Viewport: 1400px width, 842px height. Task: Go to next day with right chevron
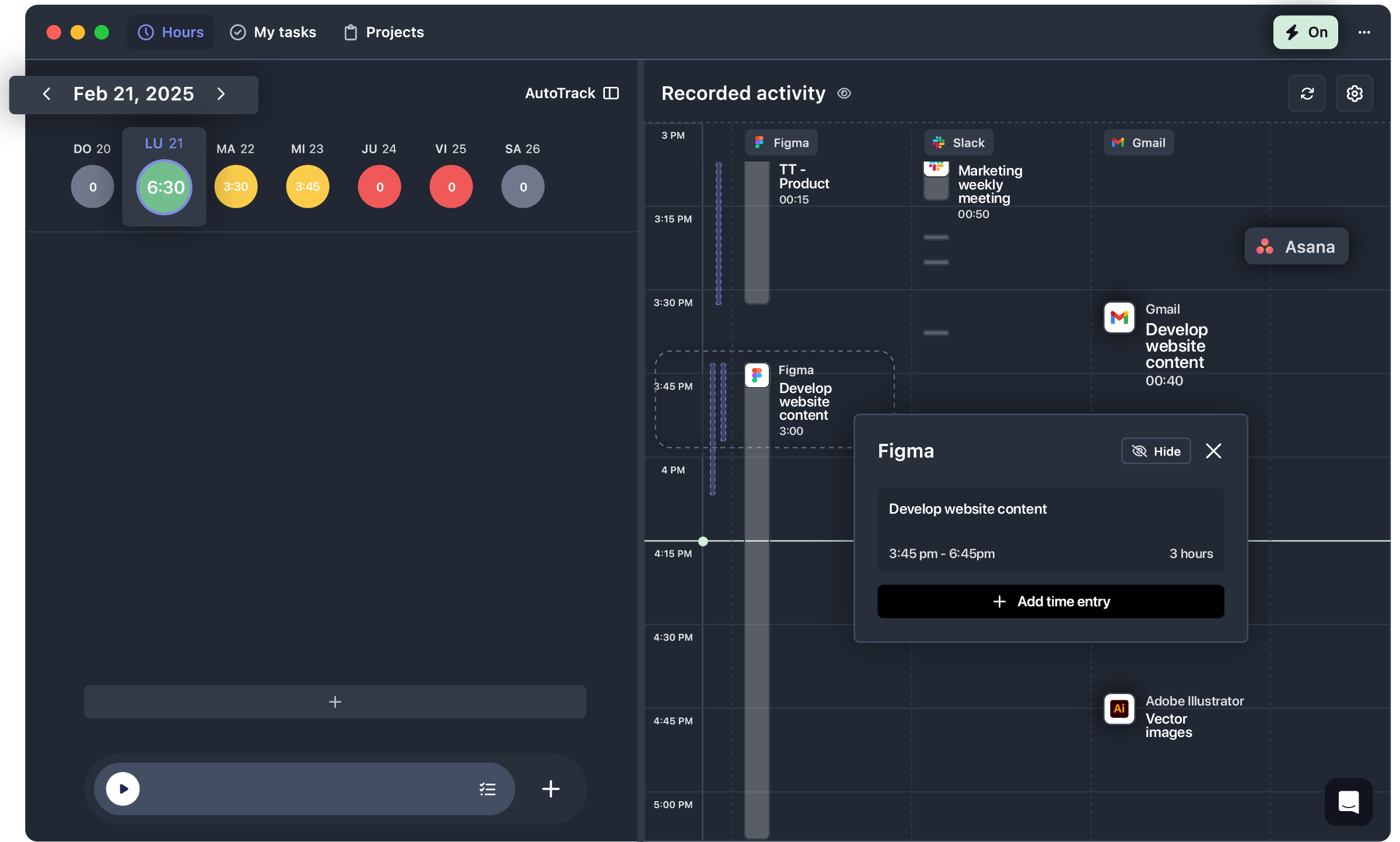point(221,94)
